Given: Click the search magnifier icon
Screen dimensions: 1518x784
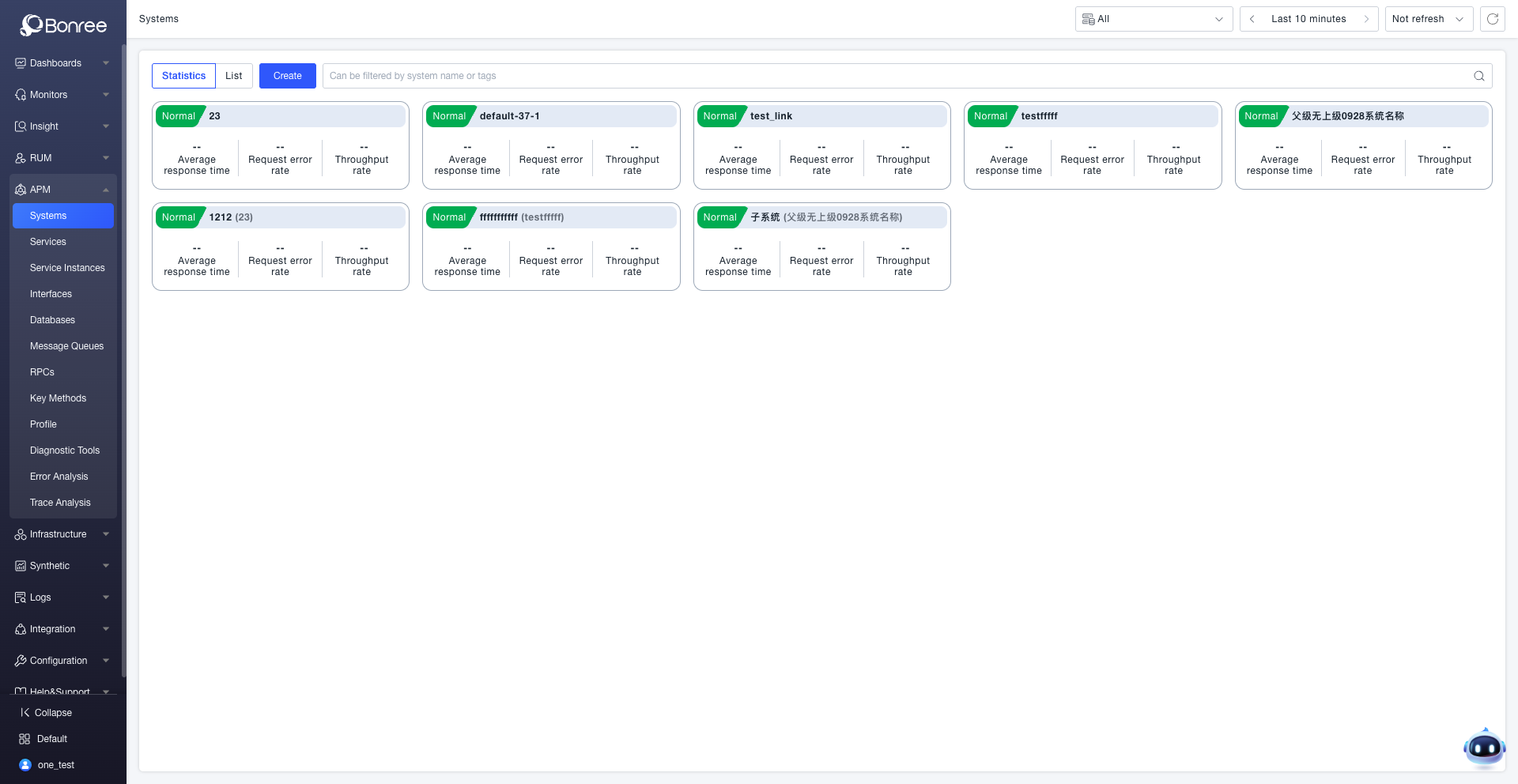Looking at the screenshot, I should tap(1478, 76).
